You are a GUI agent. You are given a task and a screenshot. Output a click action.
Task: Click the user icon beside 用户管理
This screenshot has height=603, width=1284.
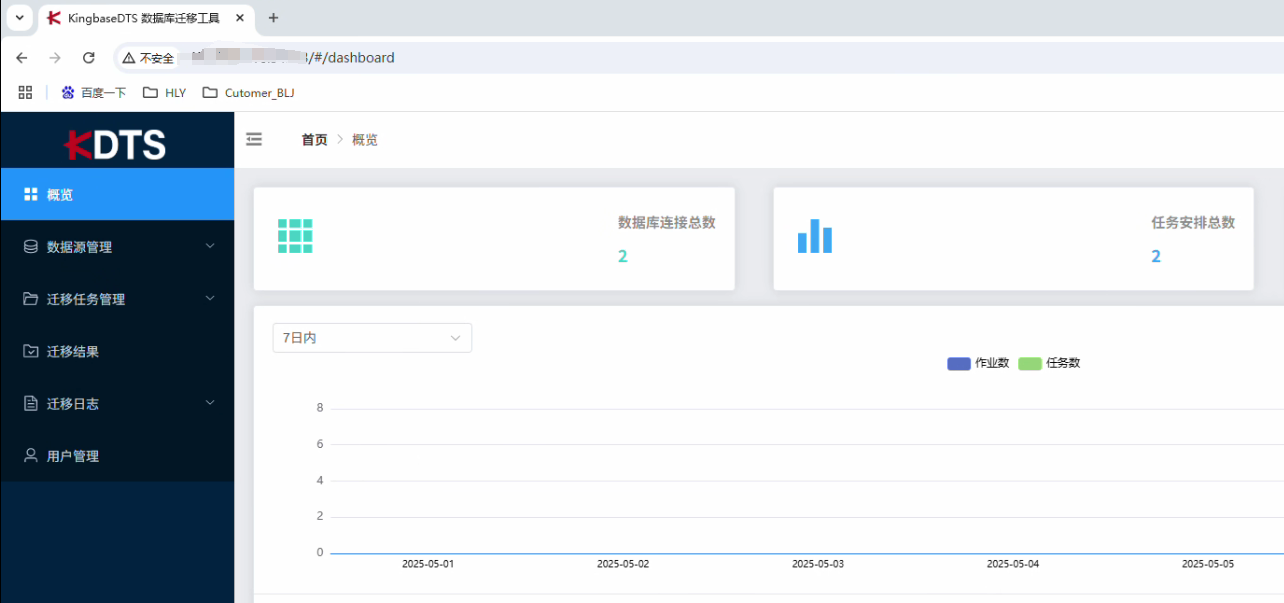click(30, 455)
